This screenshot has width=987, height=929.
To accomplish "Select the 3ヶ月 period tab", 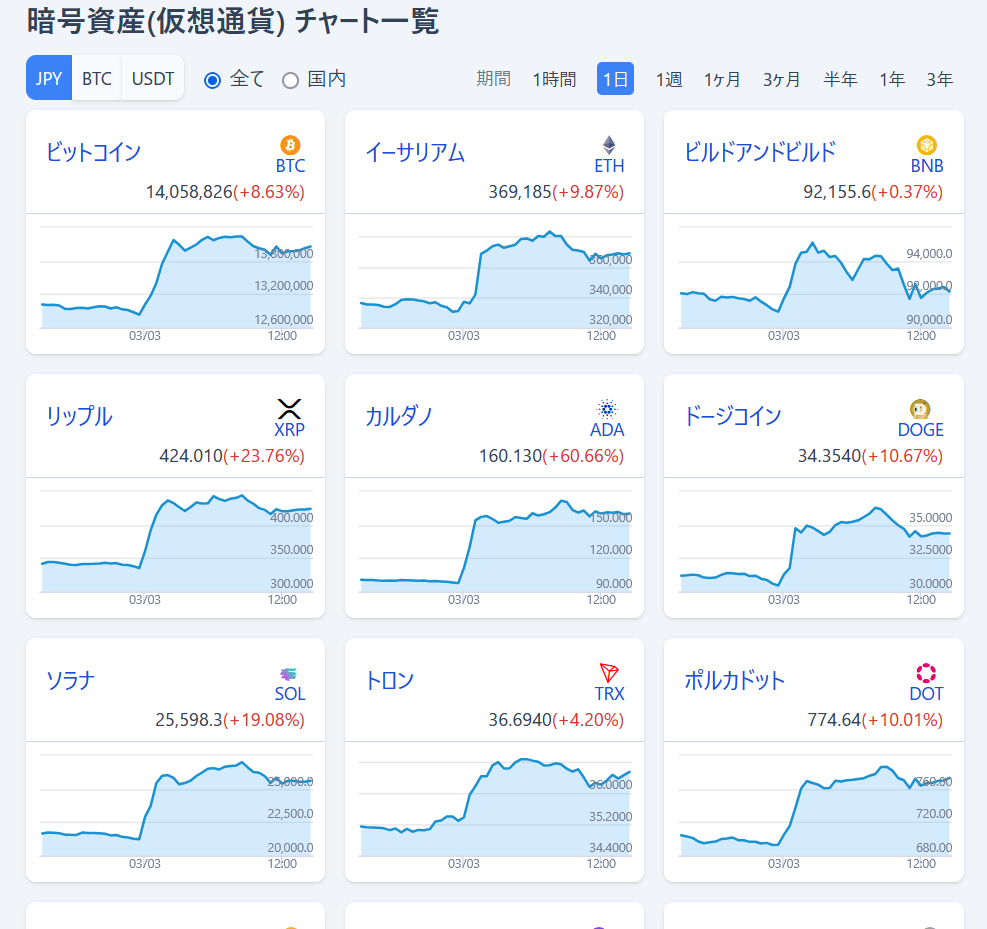I will coord(781,78).
